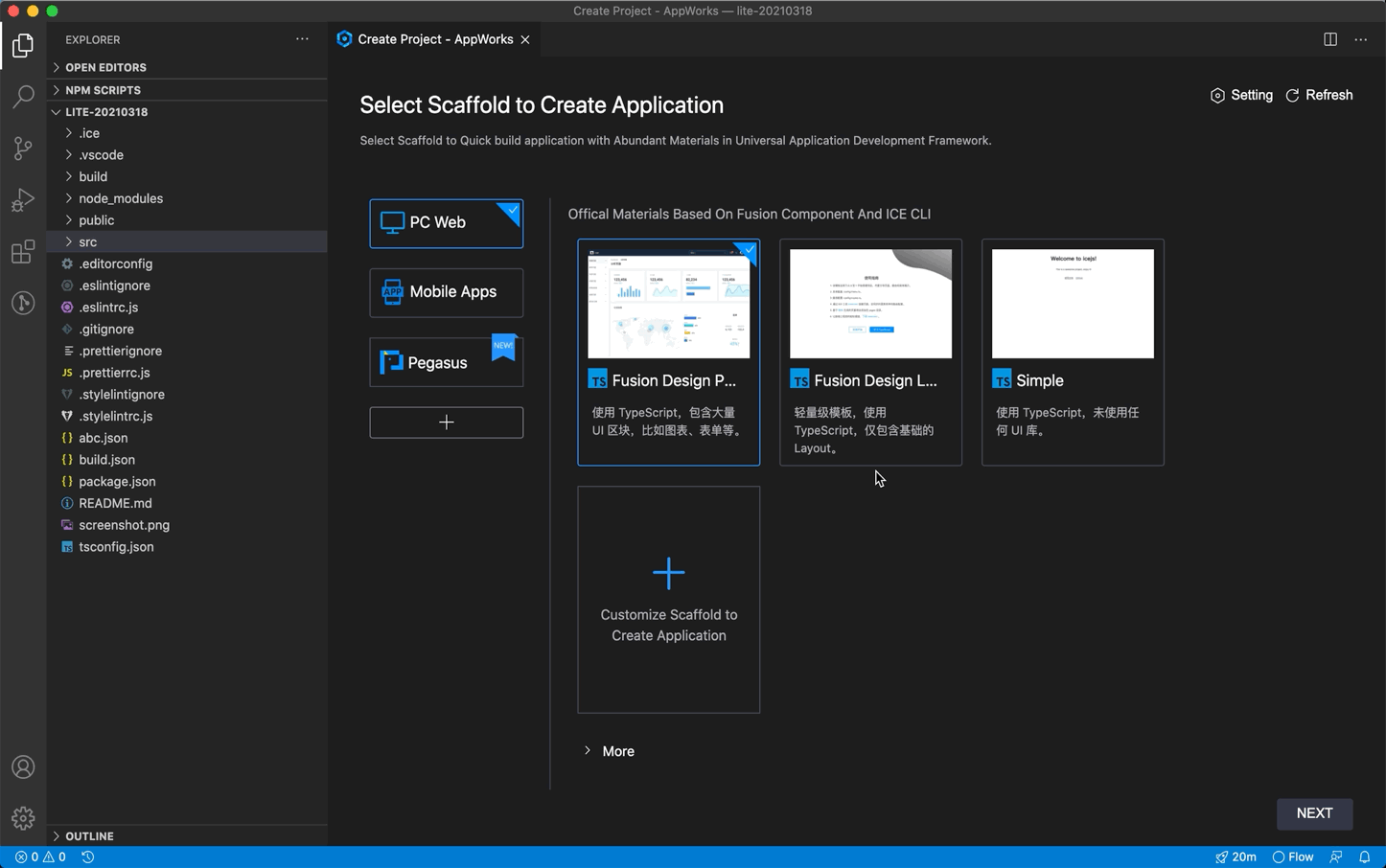Select the Mobile Apps project type
Image resolution: width=1386 pixels, height=868 pixels.
447,292
